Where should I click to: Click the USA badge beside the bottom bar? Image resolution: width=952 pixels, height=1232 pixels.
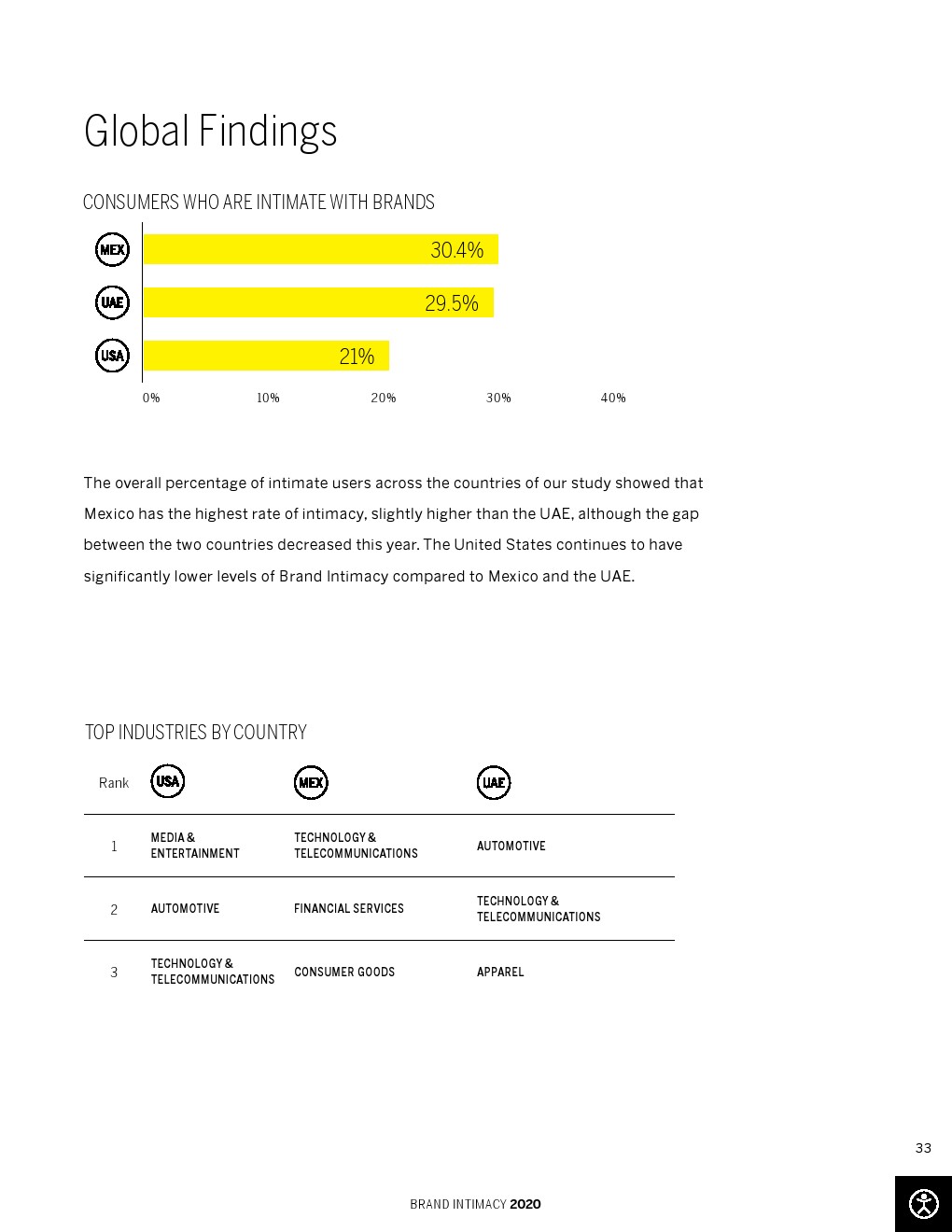coord(113,356)
